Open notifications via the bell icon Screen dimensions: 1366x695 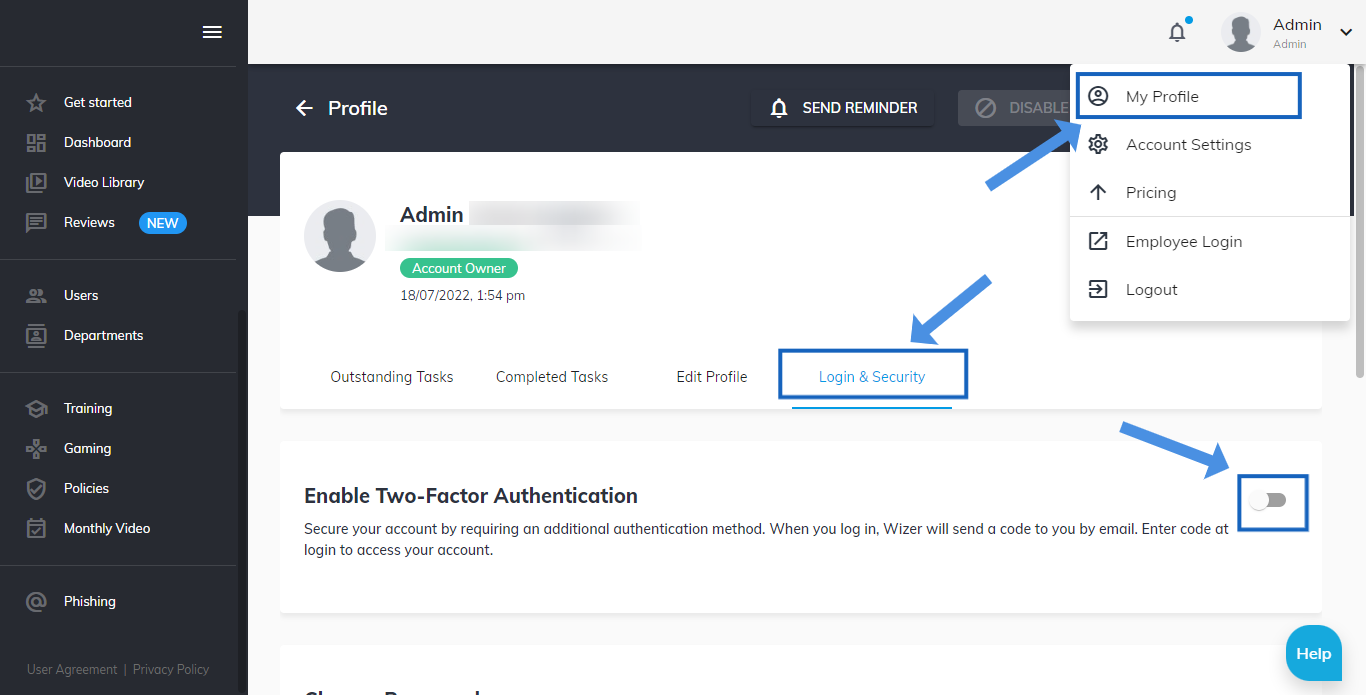[1177, 31]
